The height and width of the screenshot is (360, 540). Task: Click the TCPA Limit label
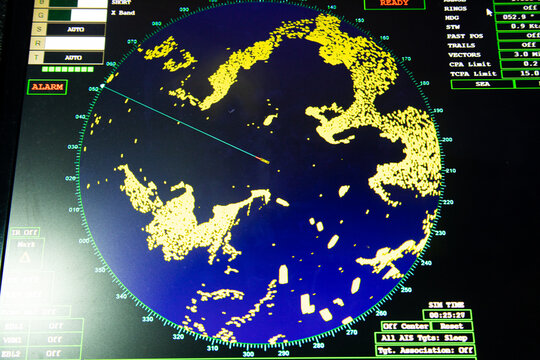tap(474, 74)
